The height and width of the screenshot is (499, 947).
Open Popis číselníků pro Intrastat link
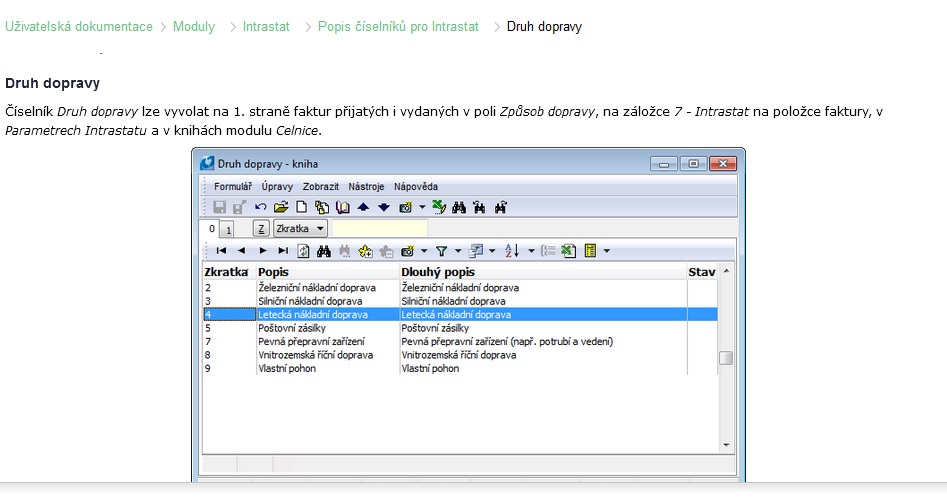click(398, 27)
